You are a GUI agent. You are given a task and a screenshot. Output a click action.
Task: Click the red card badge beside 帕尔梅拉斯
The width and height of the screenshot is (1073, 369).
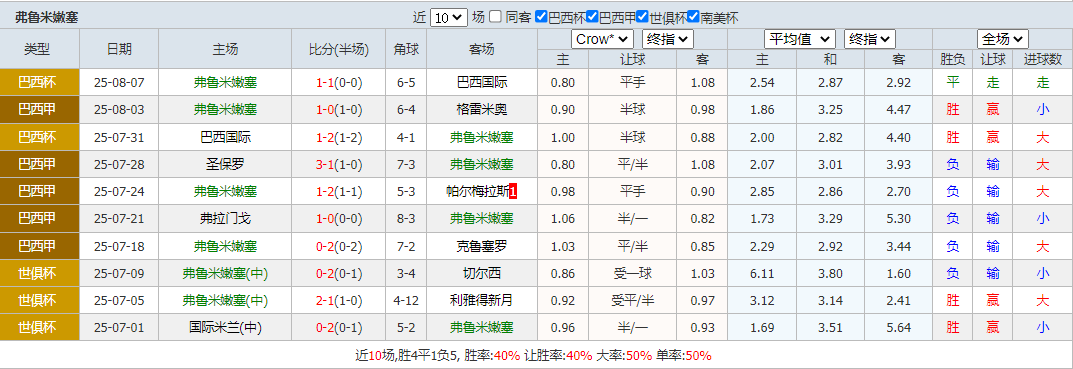[514, 192]
